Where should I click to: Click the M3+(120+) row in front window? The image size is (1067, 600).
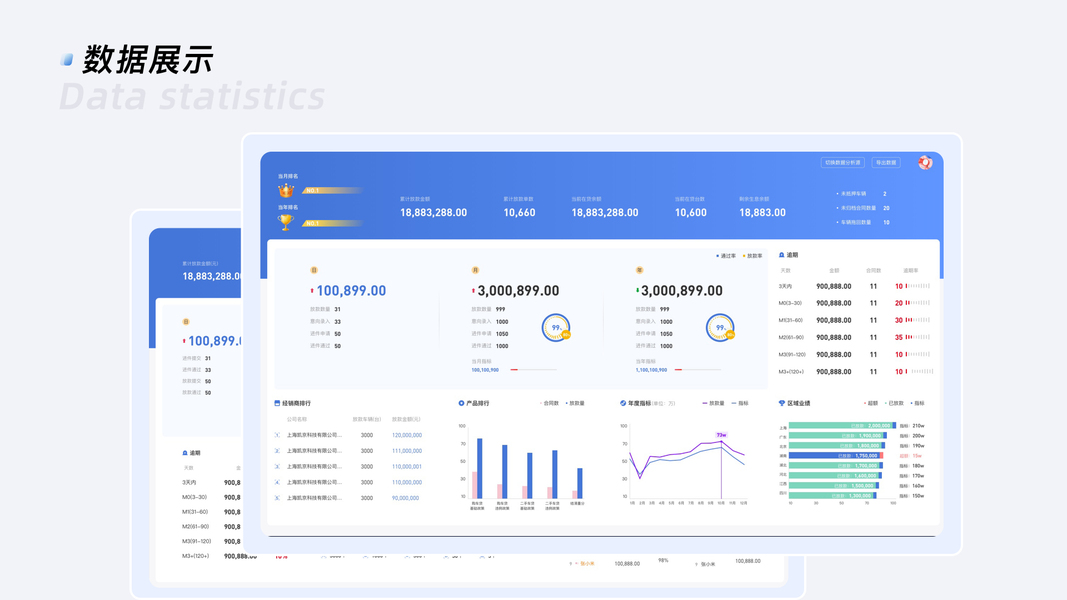tap(855, 371)
